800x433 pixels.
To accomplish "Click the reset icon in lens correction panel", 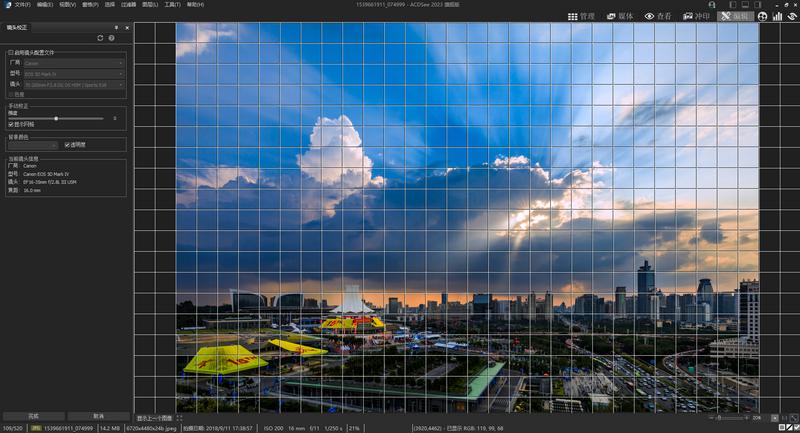I will pos(100,38).
